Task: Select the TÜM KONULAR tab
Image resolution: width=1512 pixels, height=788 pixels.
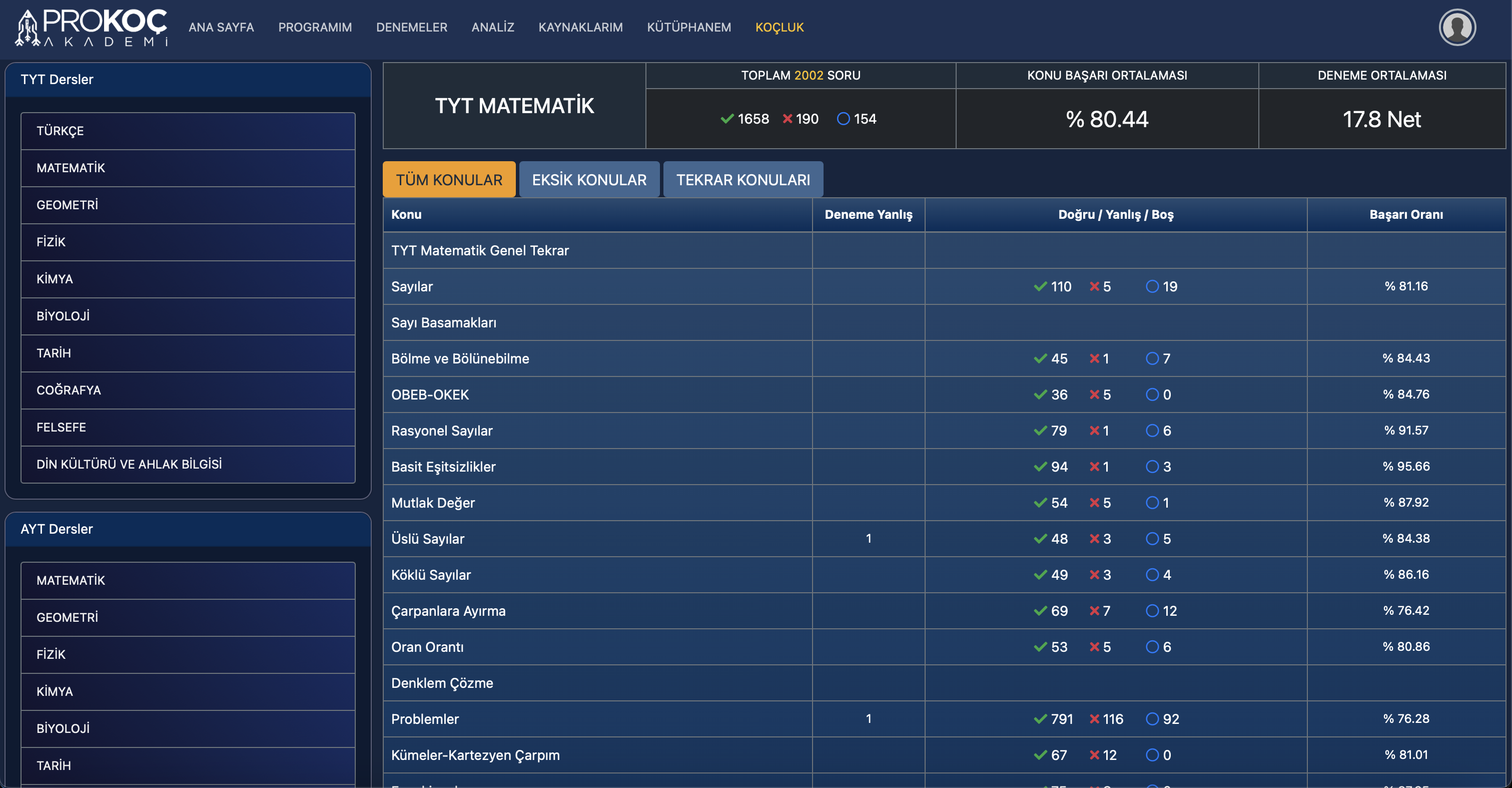Action: (x=449, y=180)
